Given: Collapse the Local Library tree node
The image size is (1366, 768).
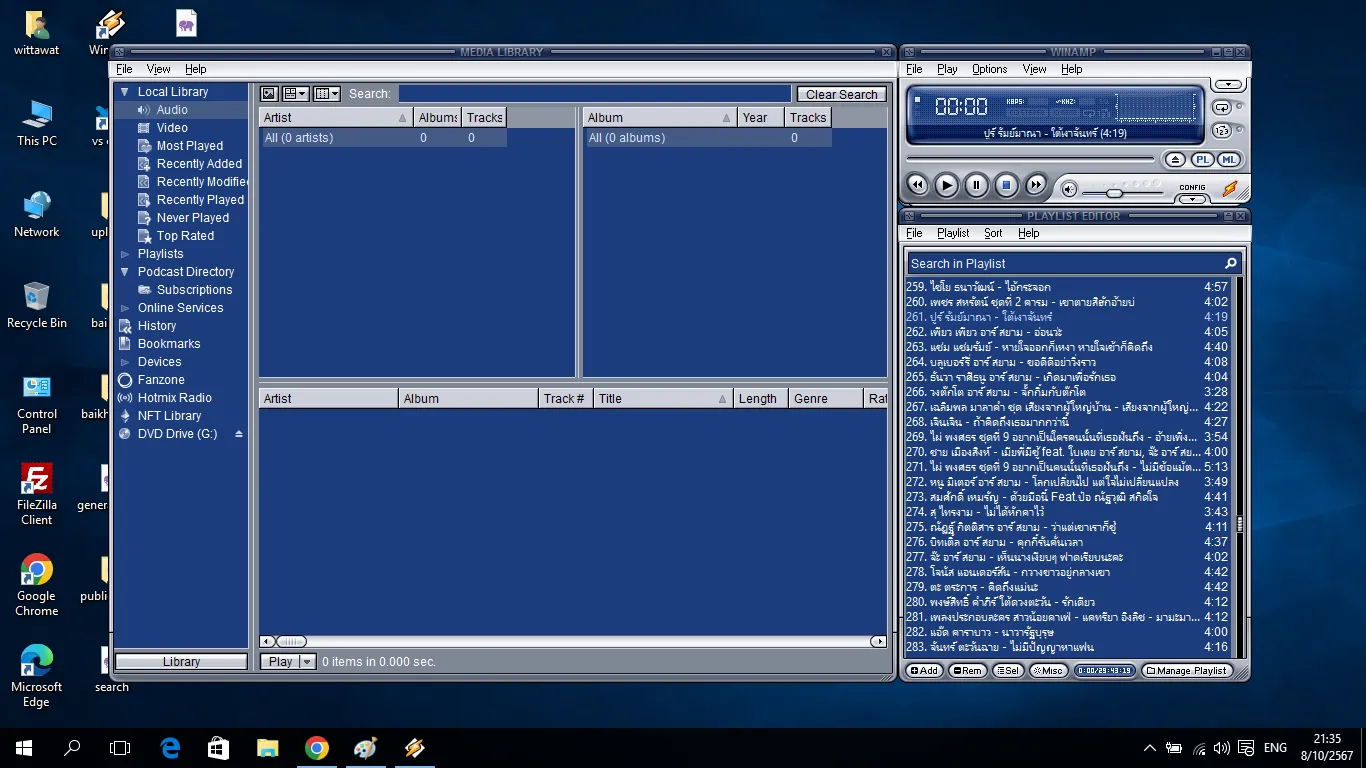Looking at the screenshot, I should point(125,92).
